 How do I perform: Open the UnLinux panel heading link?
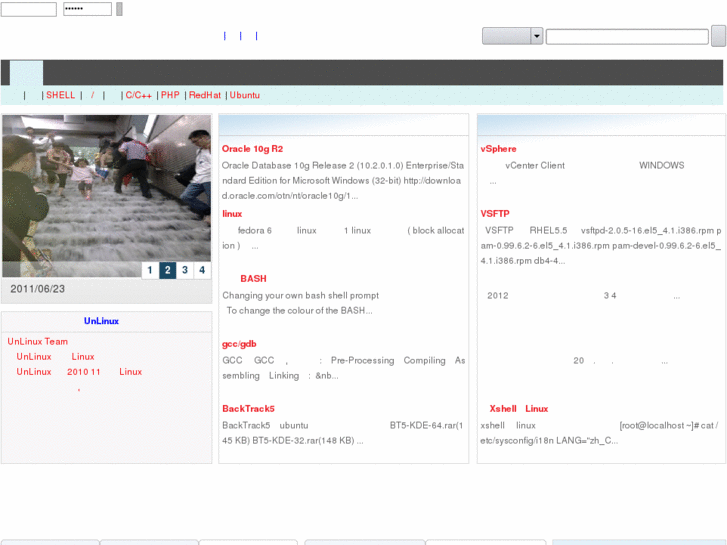(x=101, y=321)
